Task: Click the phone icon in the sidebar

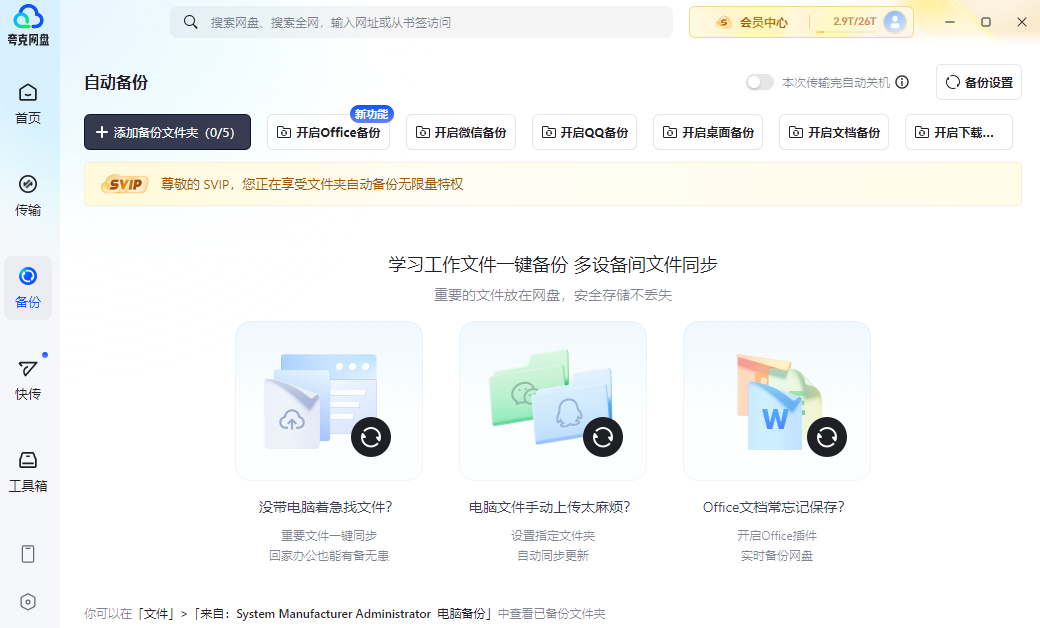Action: pos(28,554)
